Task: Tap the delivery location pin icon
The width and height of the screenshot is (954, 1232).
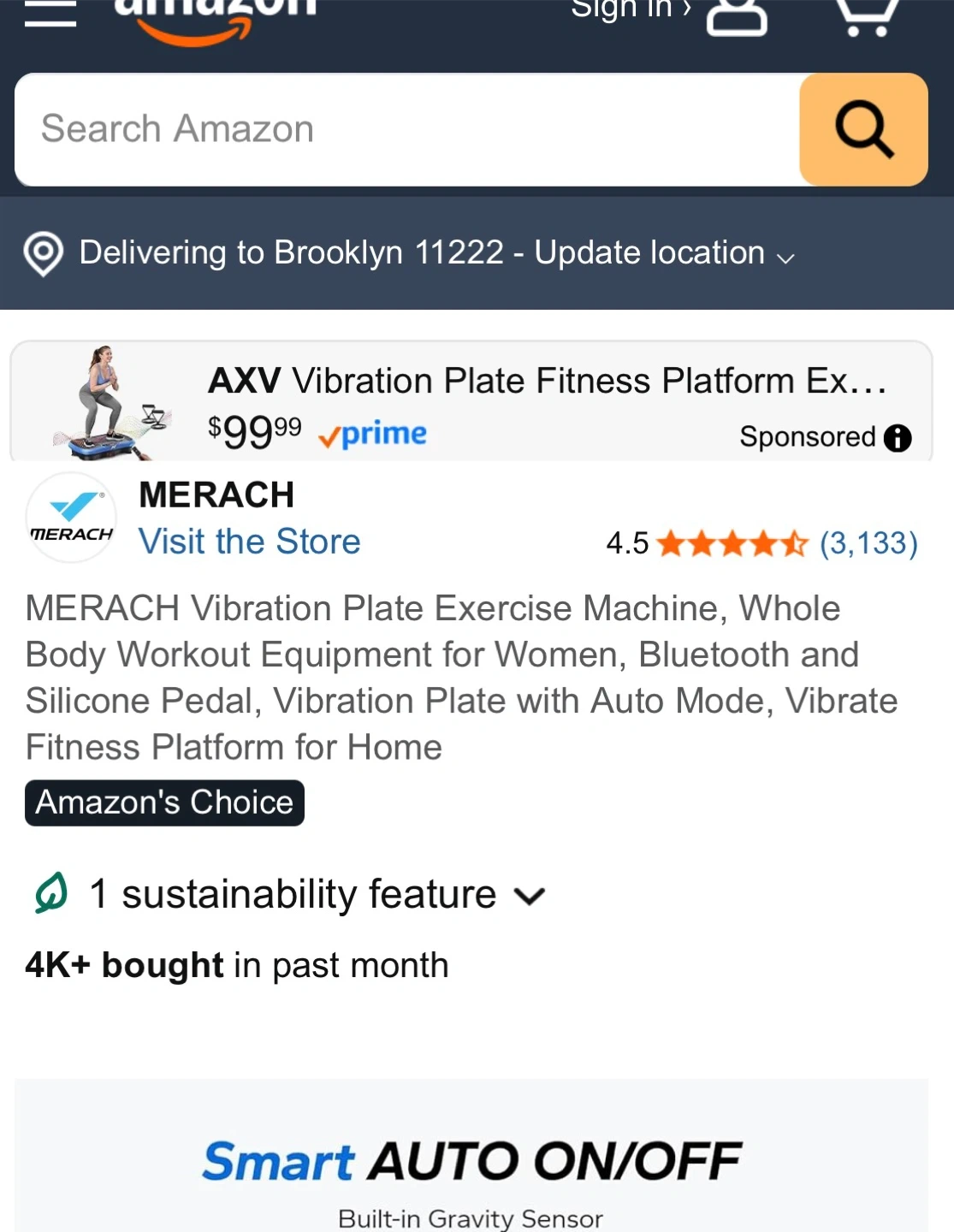Action: pyautogui.click(x=44, y=253)
